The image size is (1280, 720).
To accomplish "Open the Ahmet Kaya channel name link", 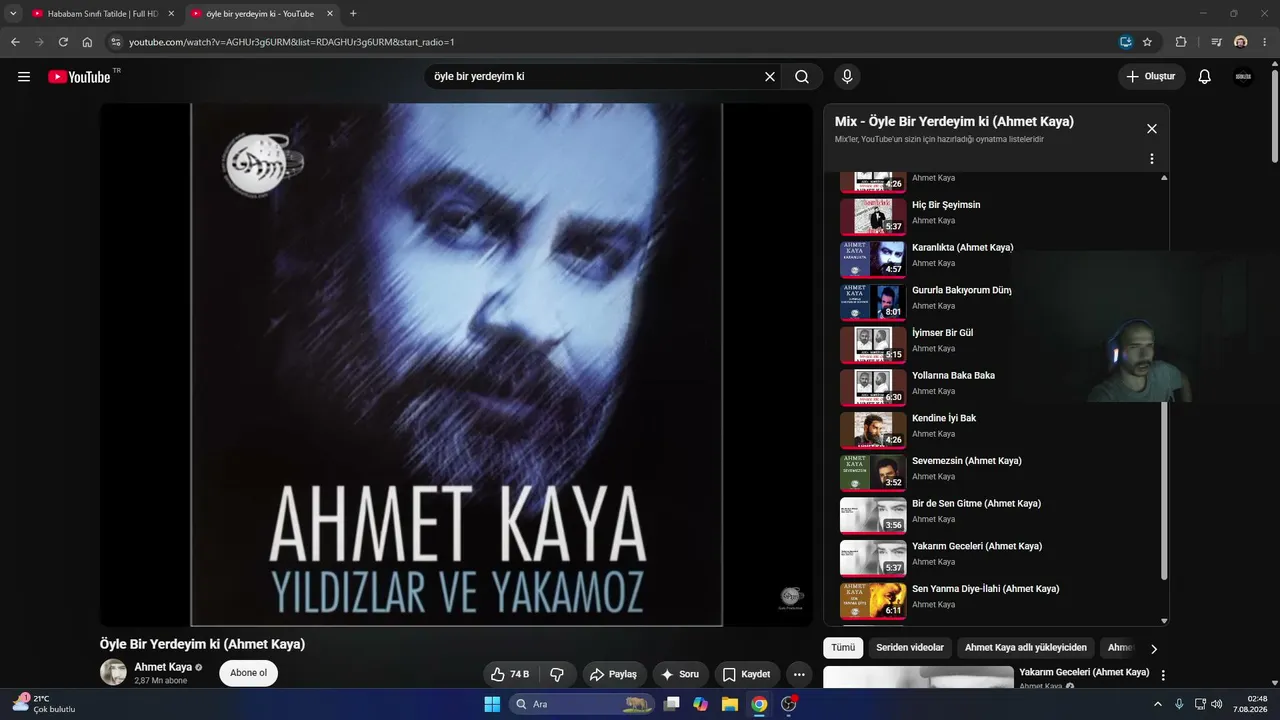I will (x=163, y=667).
